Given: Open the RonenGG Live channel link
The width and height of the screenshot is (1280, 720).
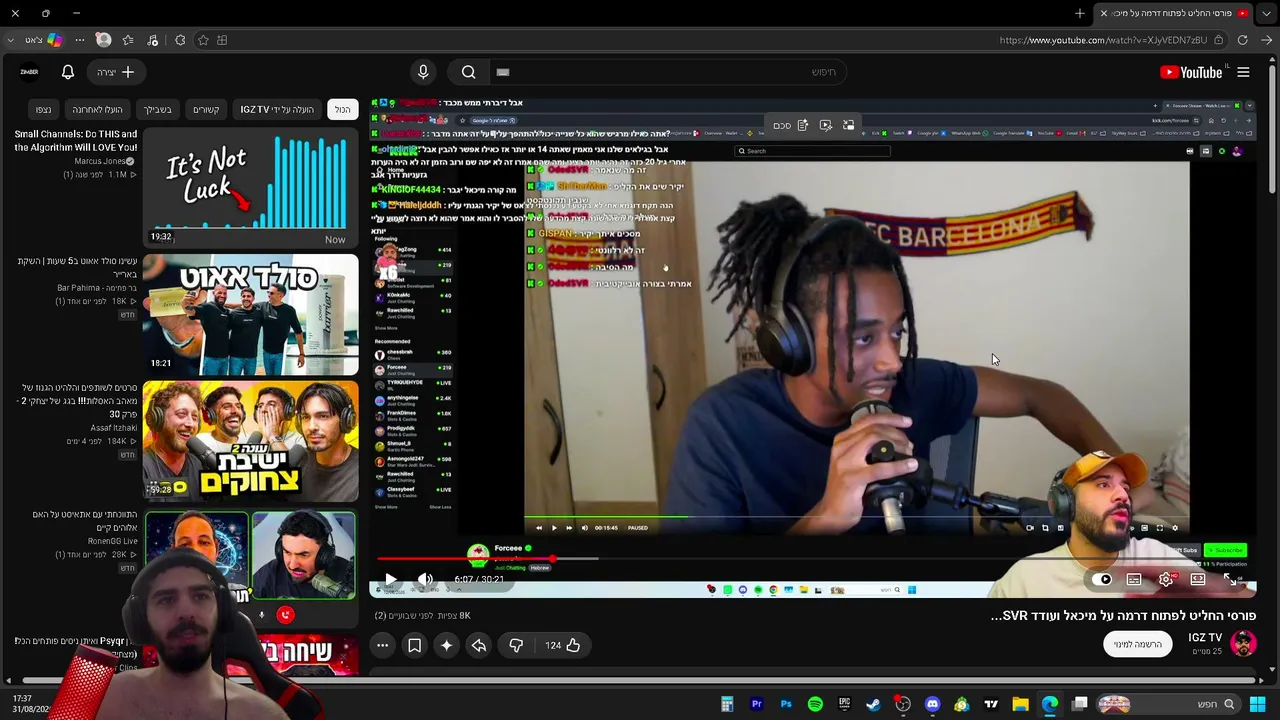Looking at the screenshot, I should tap(113, 541).
